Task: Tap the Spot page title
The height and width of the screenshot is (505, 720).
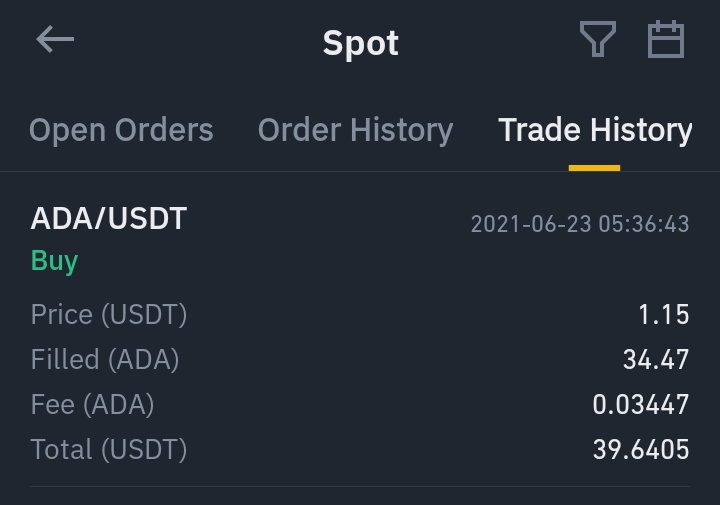Action: 360,44
